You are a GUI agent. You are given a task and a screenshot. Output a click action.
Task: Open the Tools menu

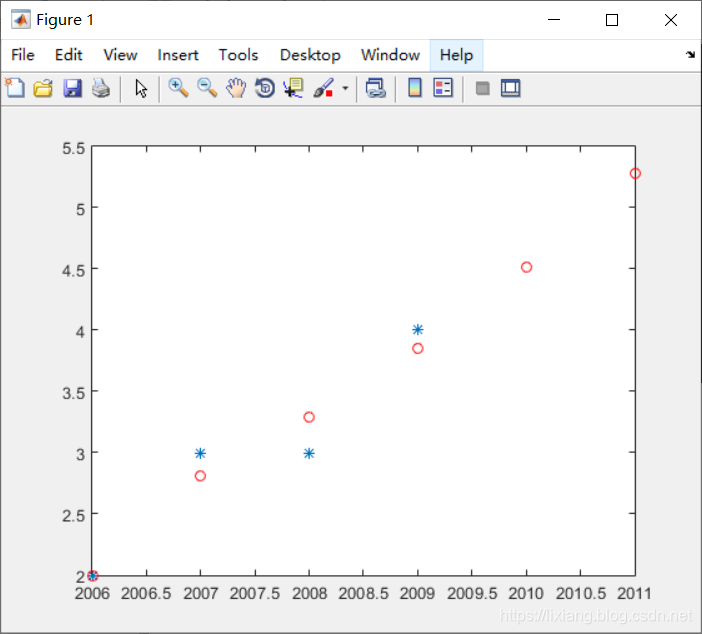click(x=238, y=55)
